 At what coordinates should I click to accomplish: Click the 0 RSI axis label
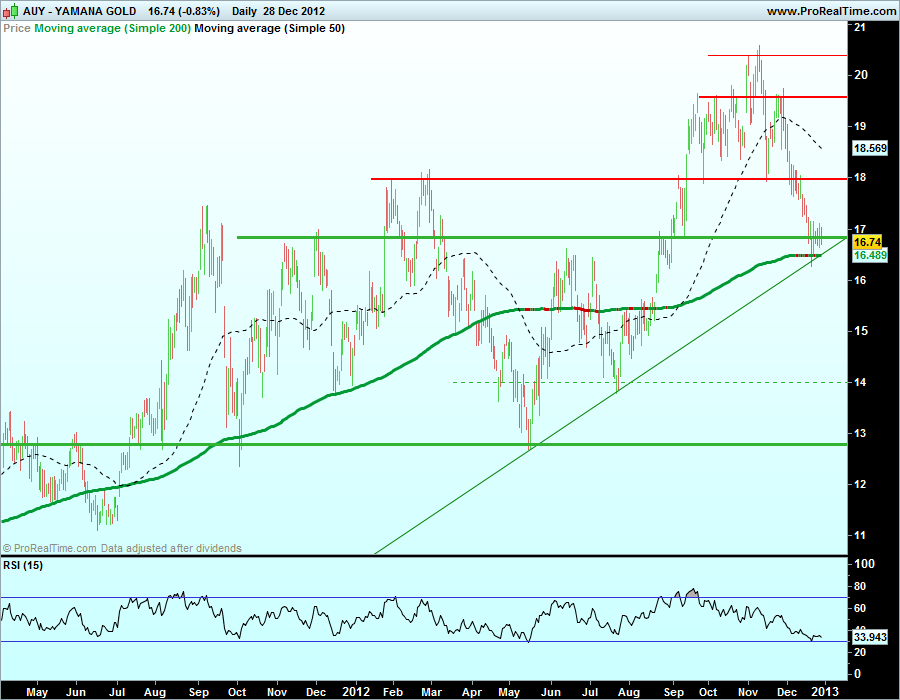pyautogui.click(x=858, y=674)
